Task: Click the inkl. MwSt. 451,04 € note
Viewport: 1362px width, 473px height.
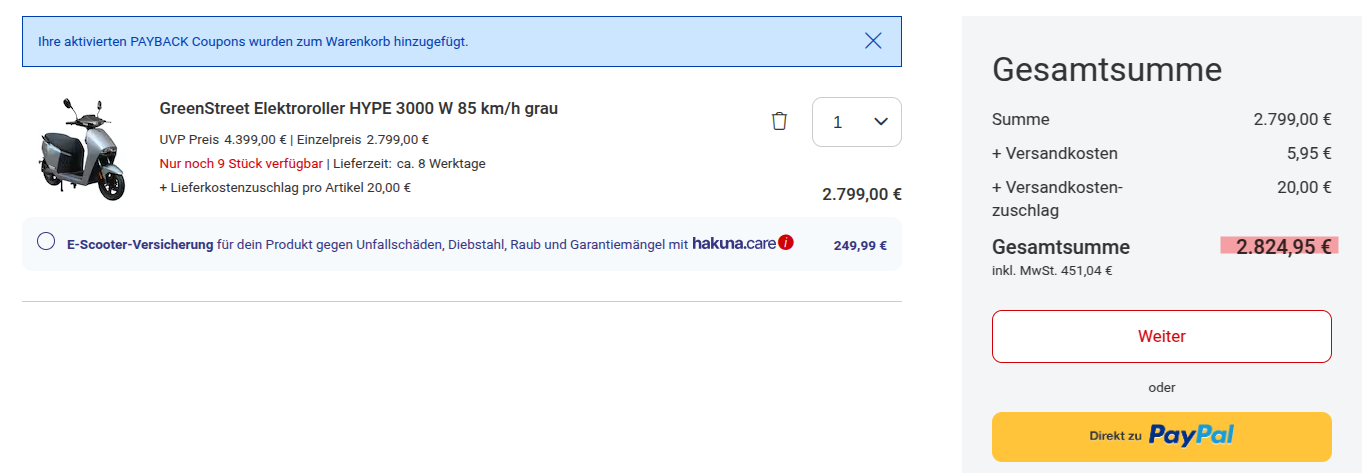Action: tap(1052, 269)
